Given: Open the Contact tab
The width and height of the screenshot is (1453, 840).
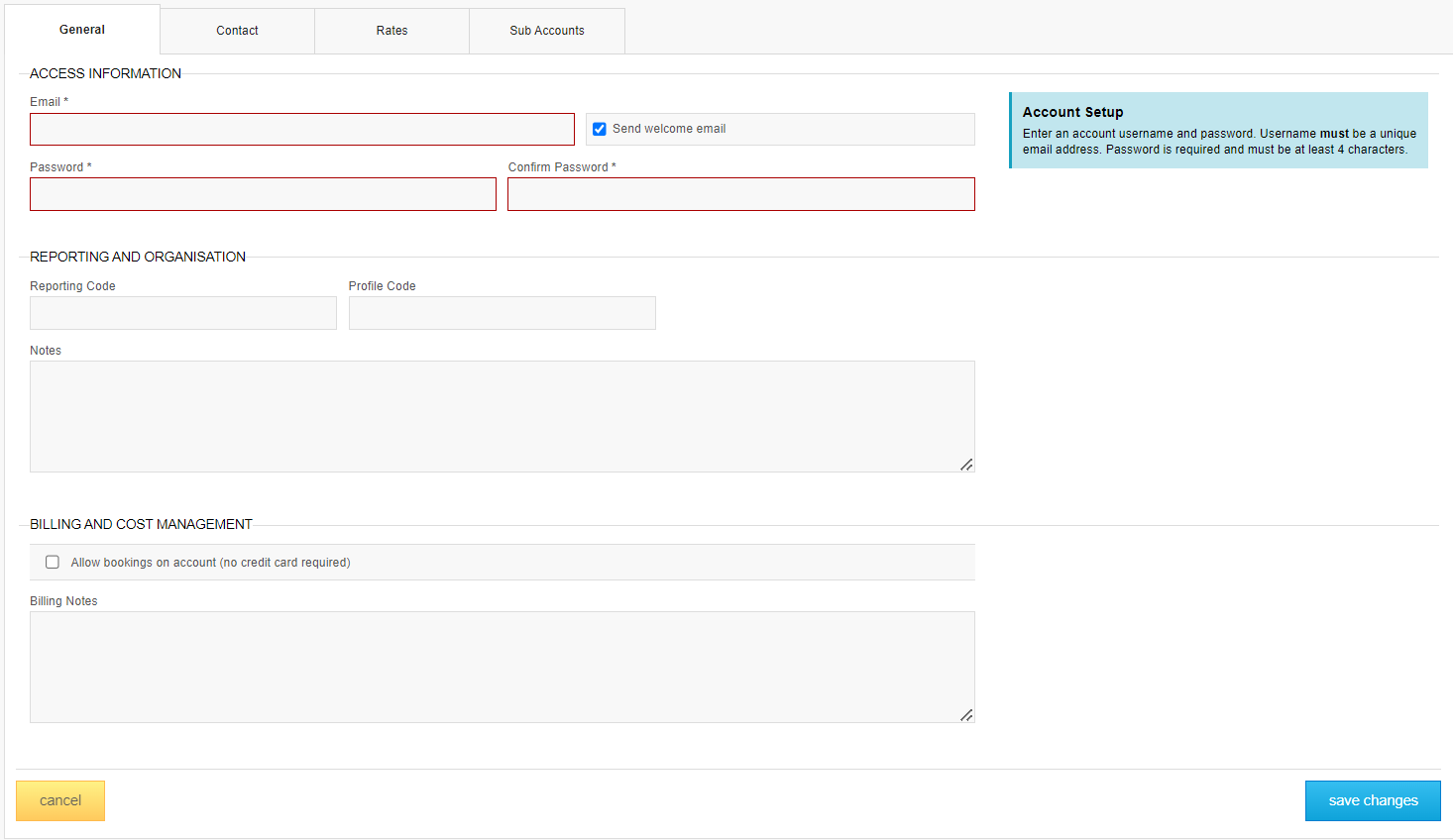Looking at the screenshot, I should pyautogui.click(x=238, y=31).
